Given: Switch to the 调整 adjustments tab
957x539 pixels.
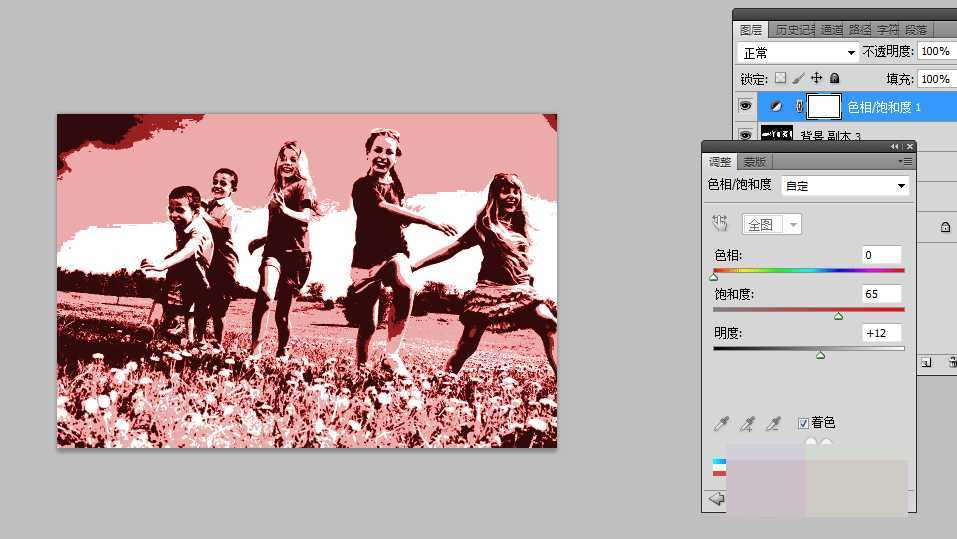Looking at the screenshot, I should pos(720,162).
